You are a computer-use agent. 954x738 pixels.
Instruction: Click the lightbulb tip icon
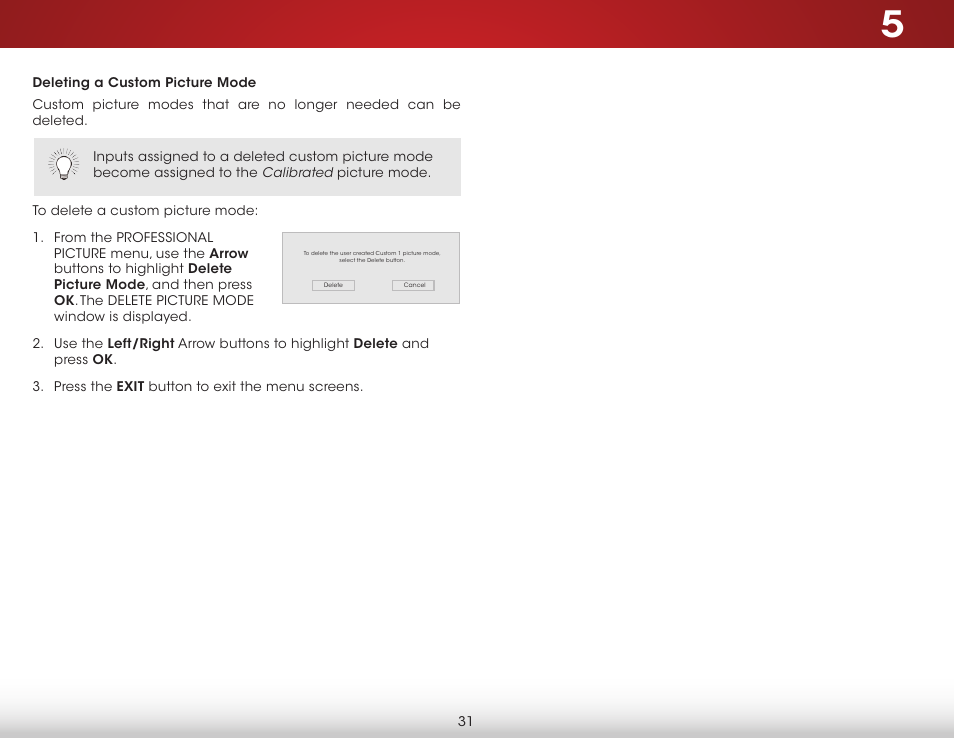pos(63,164)
